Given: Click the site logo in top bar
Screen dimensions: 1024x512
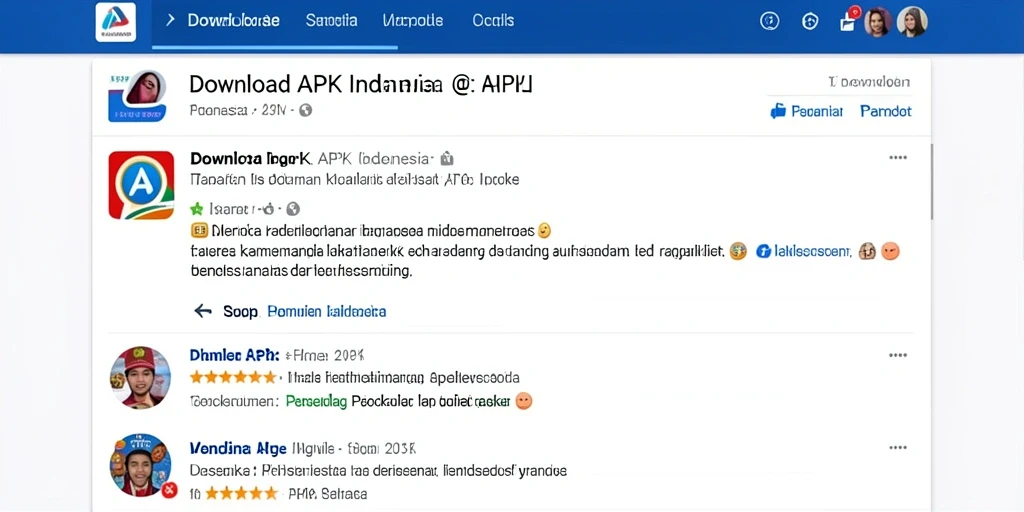Looking at the screenshot, I should point(116,22).
